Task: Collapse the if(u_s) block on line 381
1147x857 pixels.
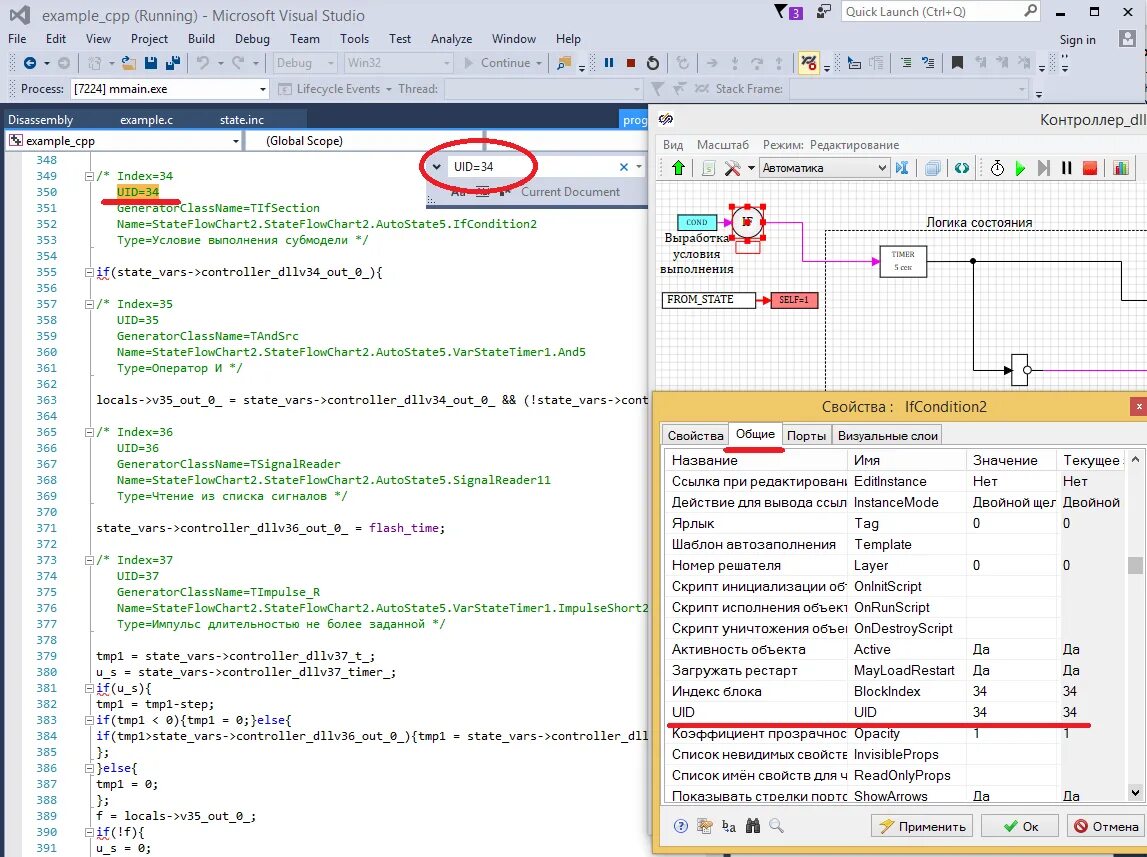Action: click(89, 688)
